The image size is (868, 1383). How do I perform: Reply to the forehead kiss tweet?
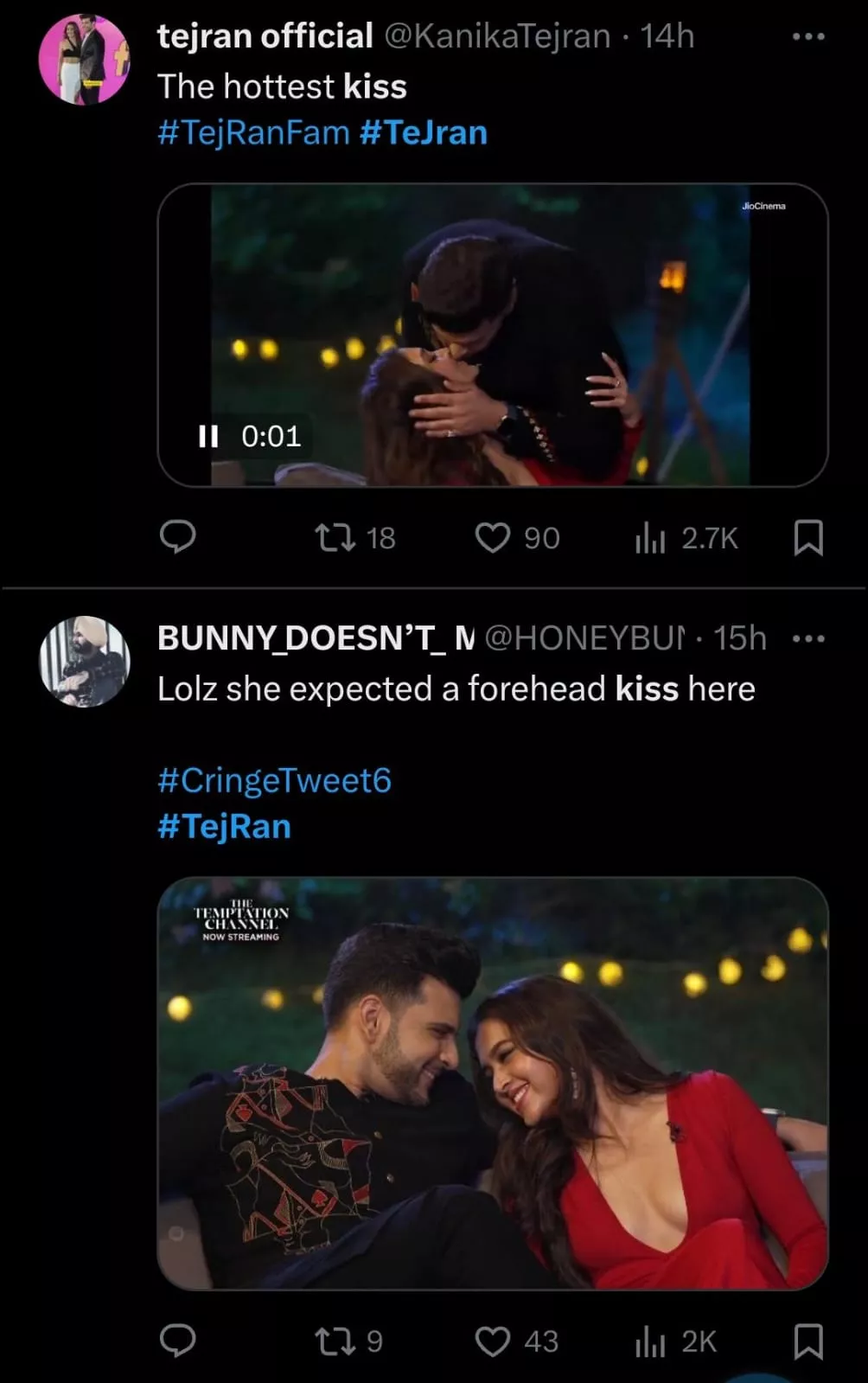(x=178, y=1341)
